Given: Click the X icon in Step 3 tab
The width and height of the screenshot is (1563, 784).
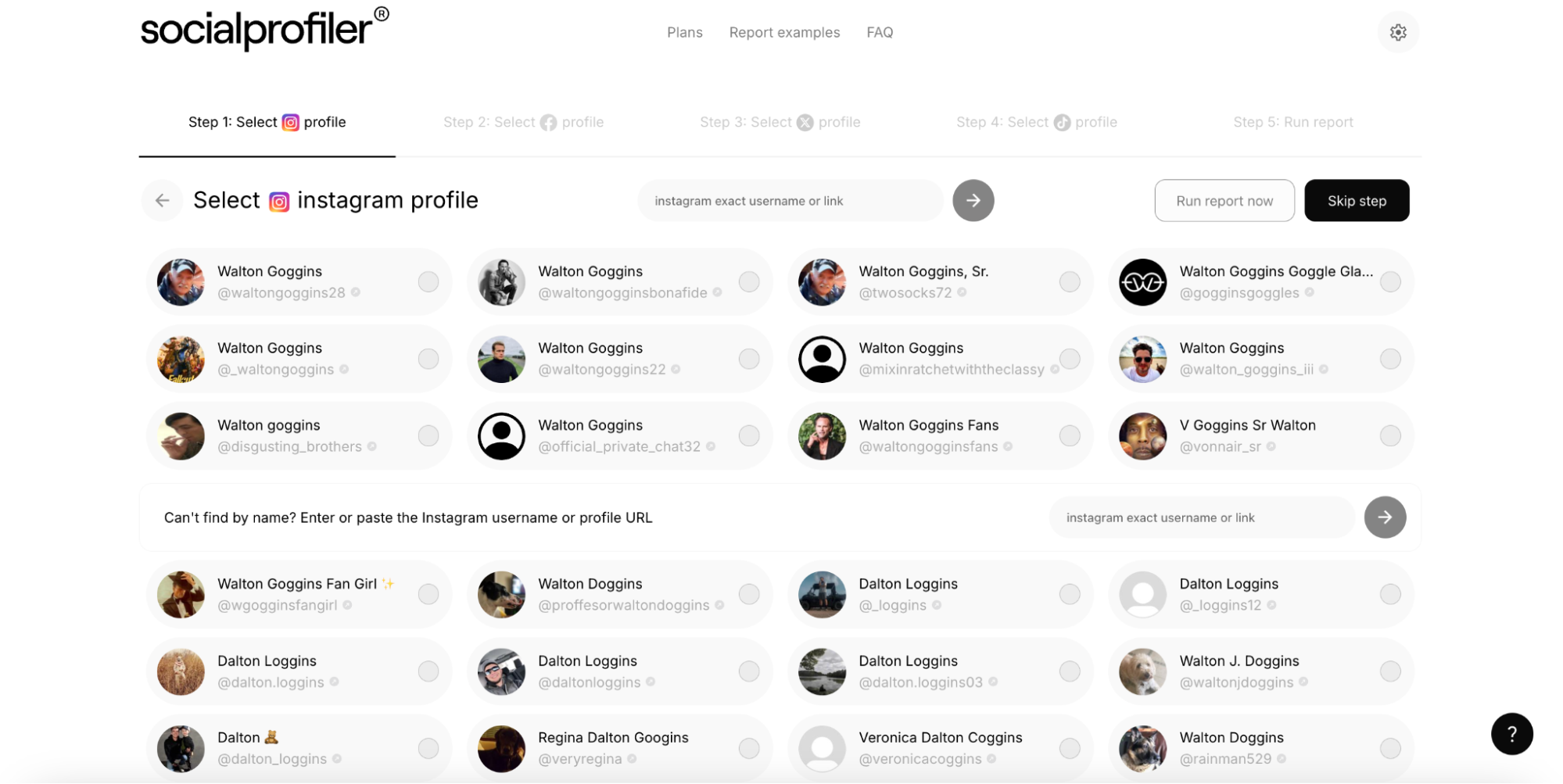Looking at the screenshot, I should 805,122.
